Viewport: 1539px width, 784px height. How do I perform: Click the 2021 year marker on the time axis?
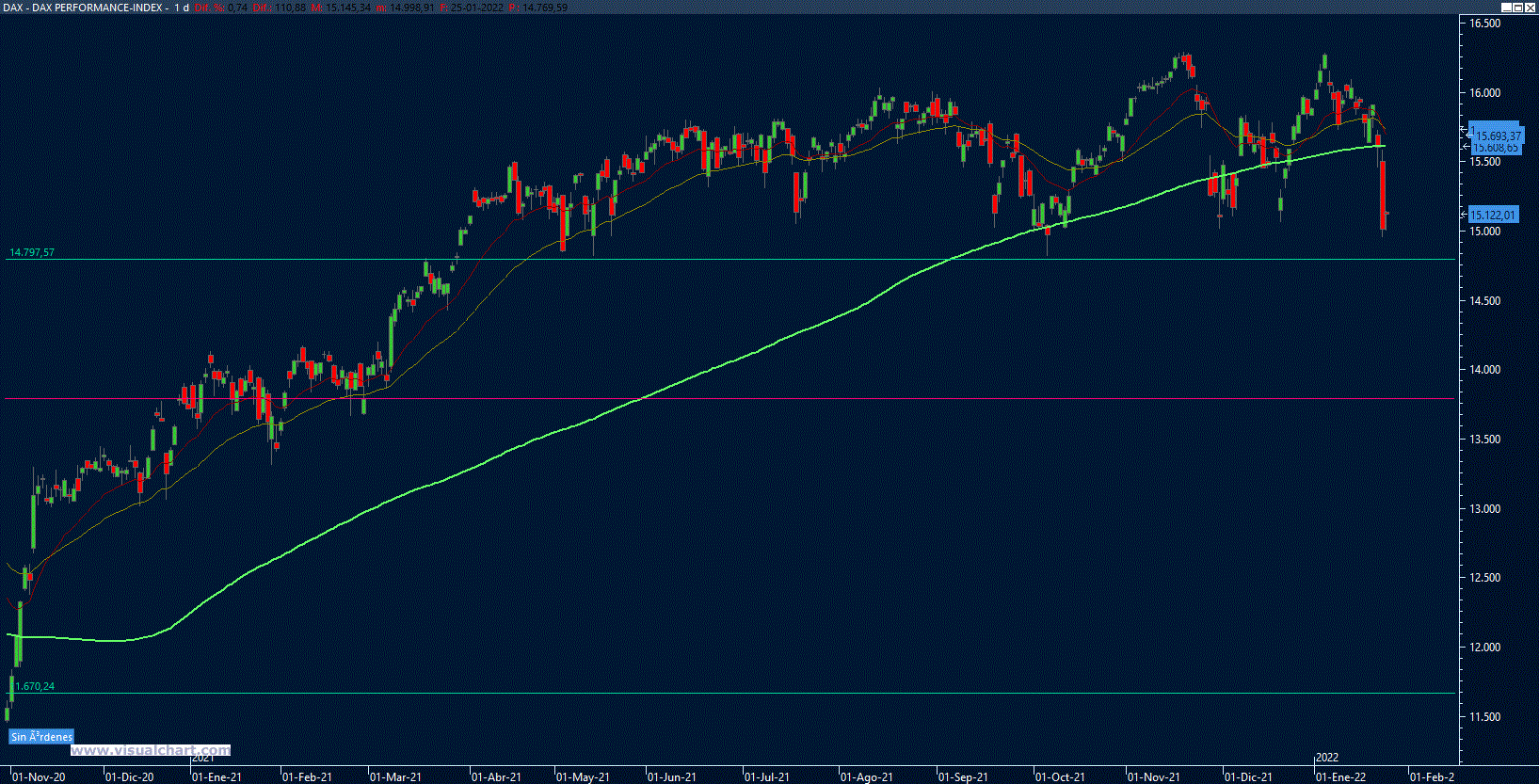click(x=202, y=758)
